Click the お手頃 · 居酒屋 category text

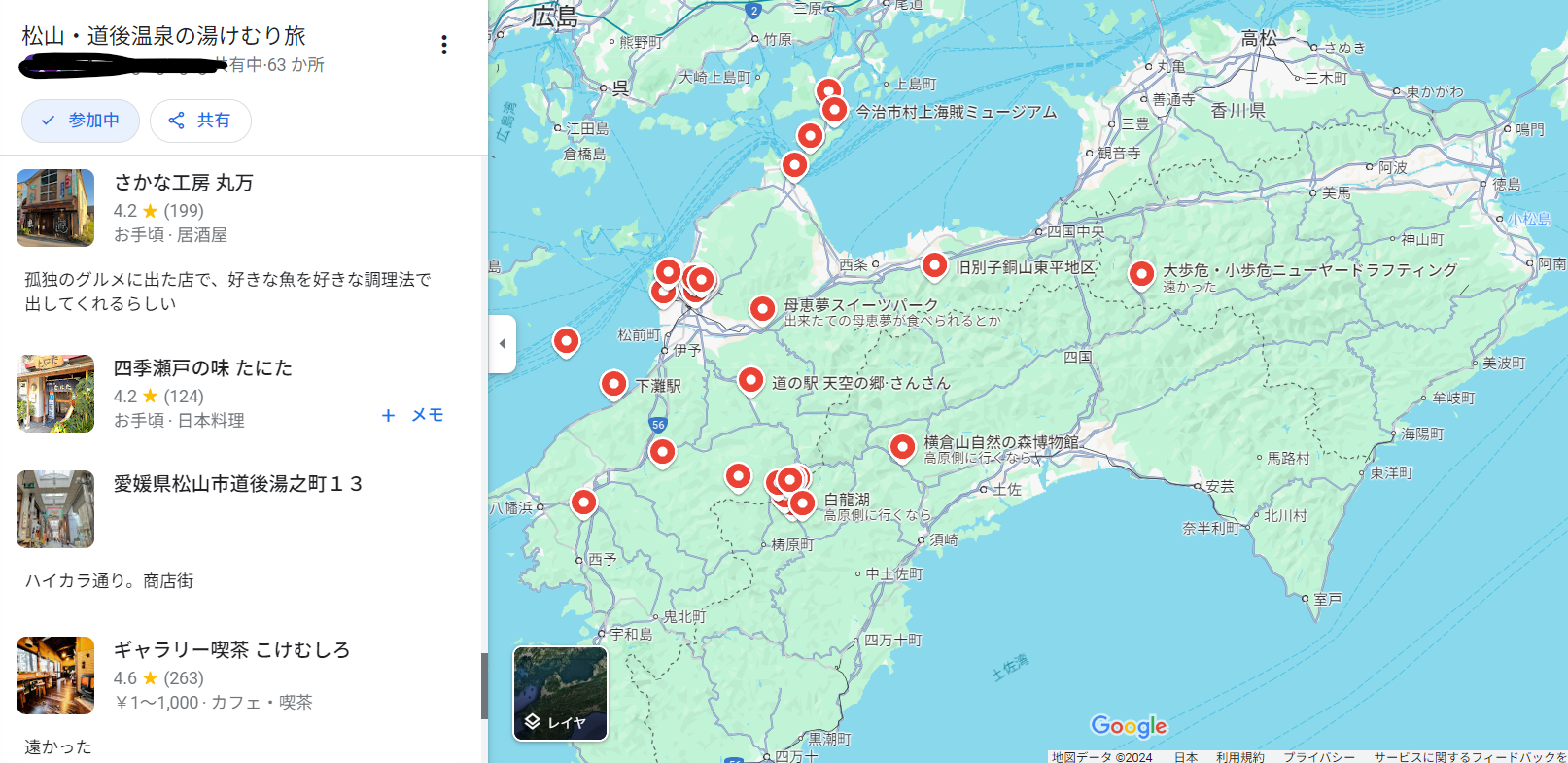[x=170, y=235]
